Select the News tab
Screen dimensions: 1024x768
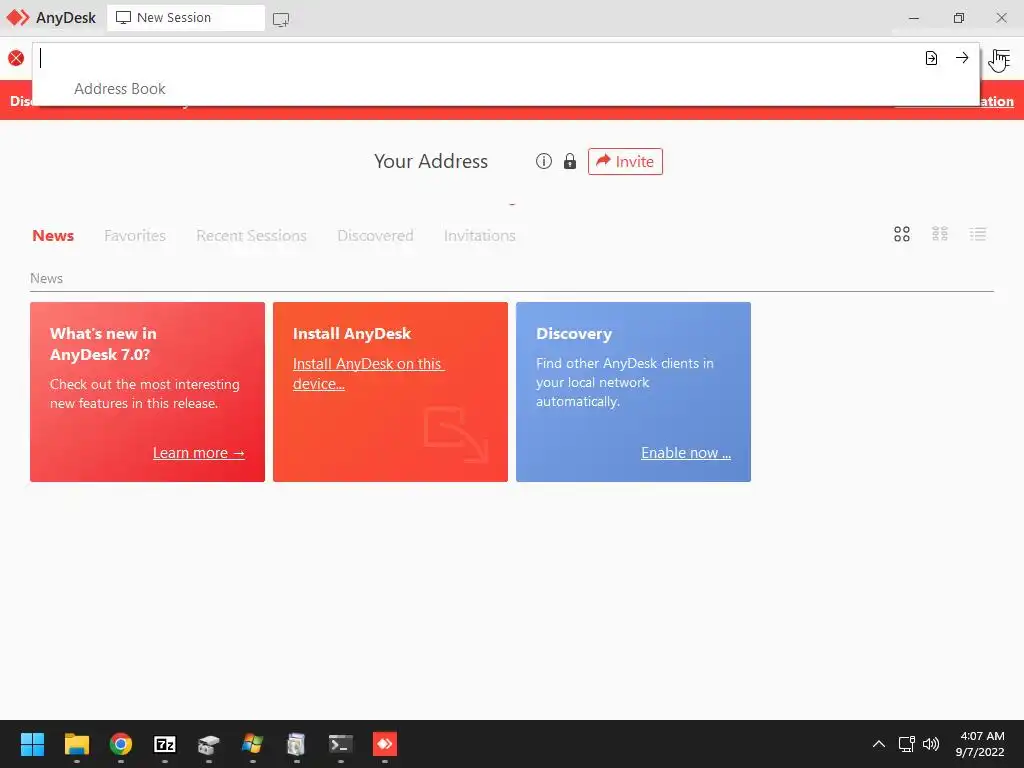(x=53, y=236)
